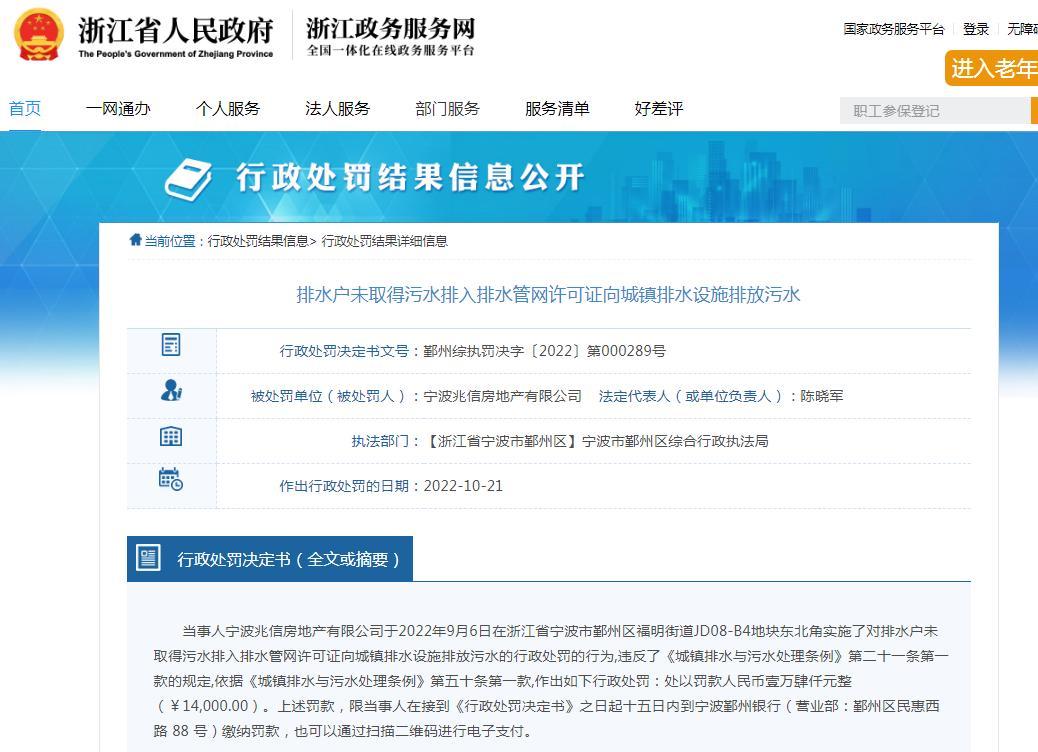The height and width of the screenshot is (752, 1038).
Task: Click the calendar icon beside 作出行政处罚的日期
Action: [x=171, y=479]
